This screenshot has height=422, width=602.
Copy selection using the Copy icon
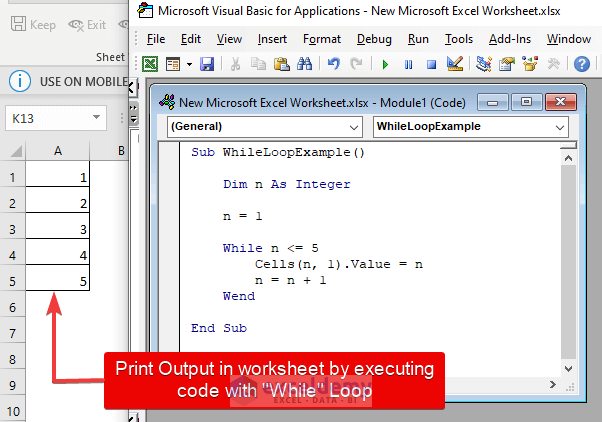click(258, 64)
